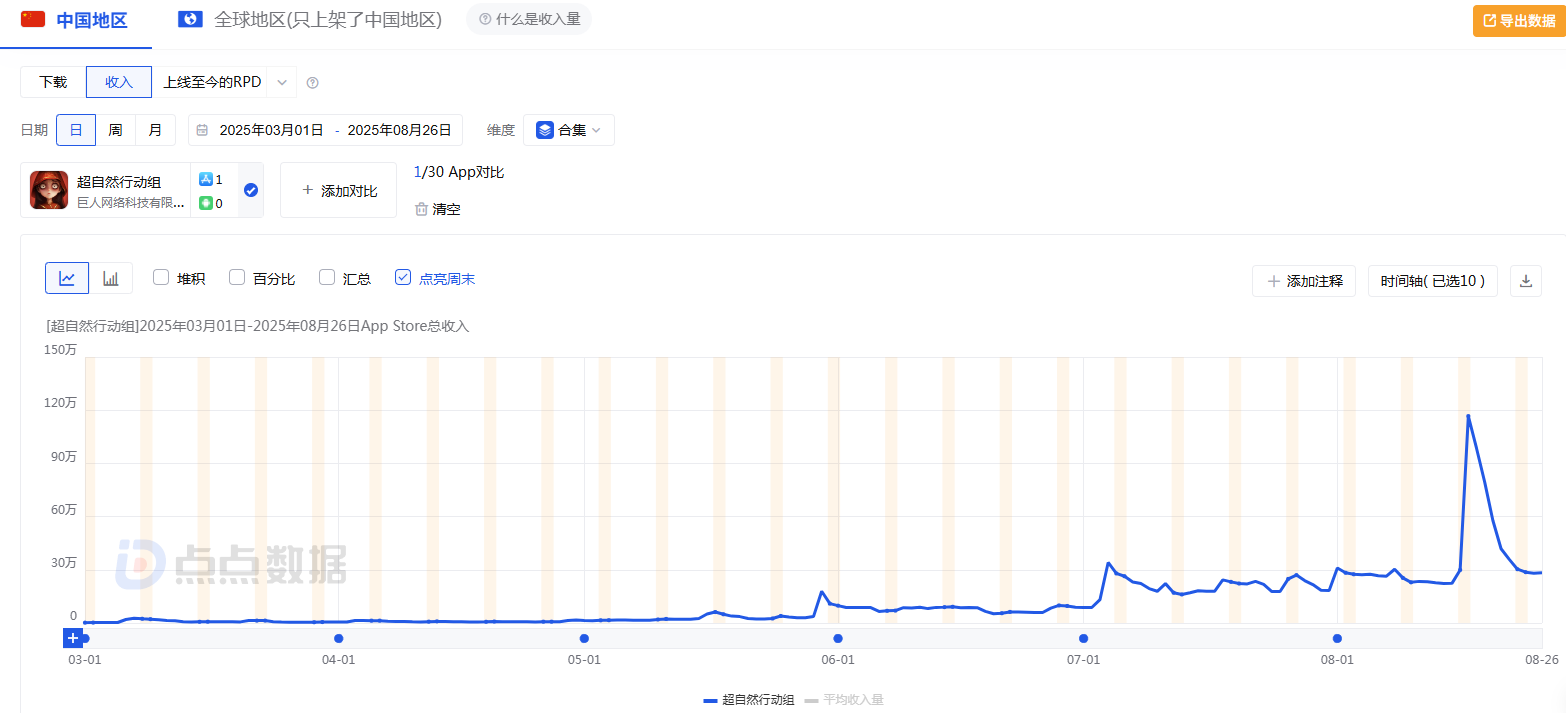Viewport: 1566px width, 713px height.
Task: Click the 添加对比 button
Action: click(x=339, y=190)
